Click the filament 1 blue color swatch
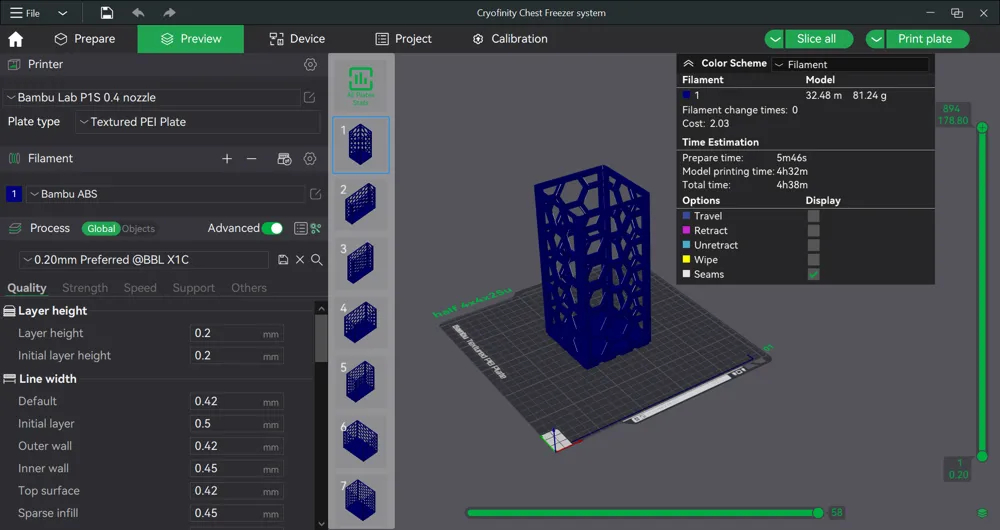This screenshot has height=530, width=1000. pos(14,194)
